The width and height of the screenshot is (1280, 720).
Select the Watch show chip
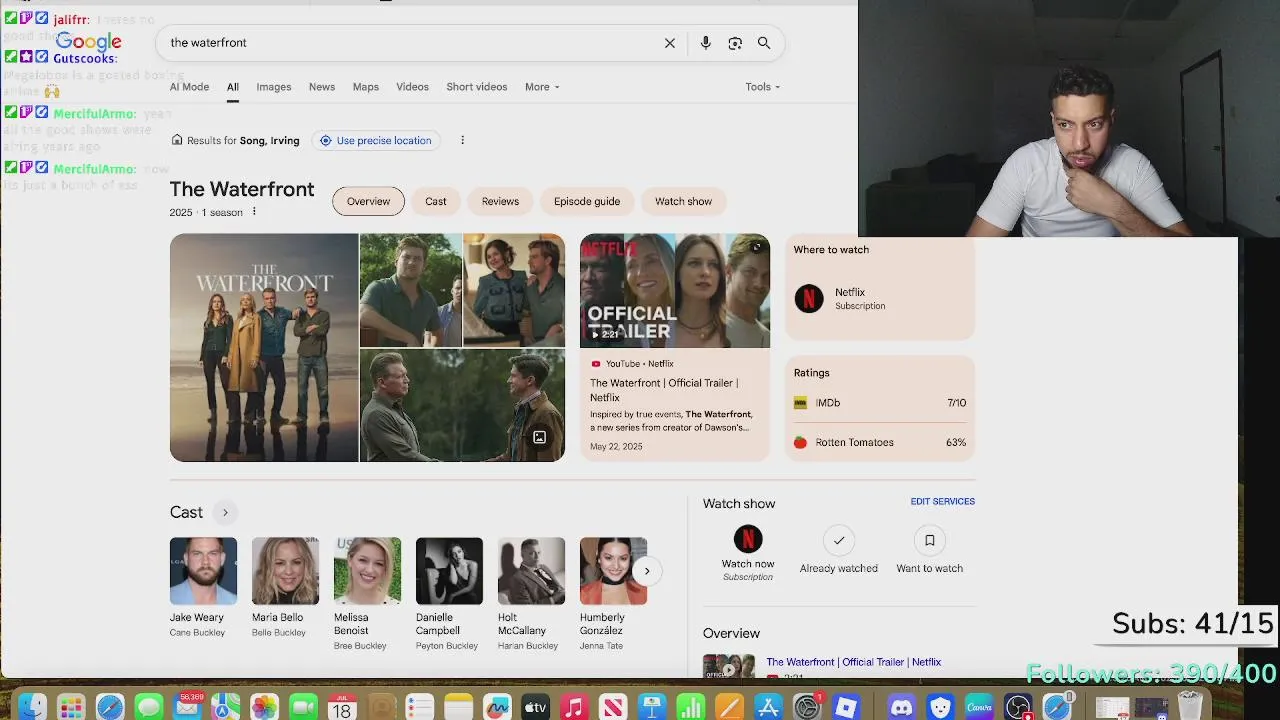[x=683, y=201]
